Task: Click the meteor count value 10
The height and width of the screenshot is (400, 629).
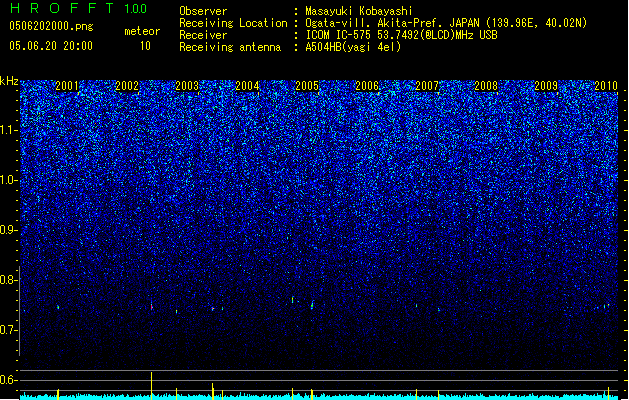Action: click(145, 46)
